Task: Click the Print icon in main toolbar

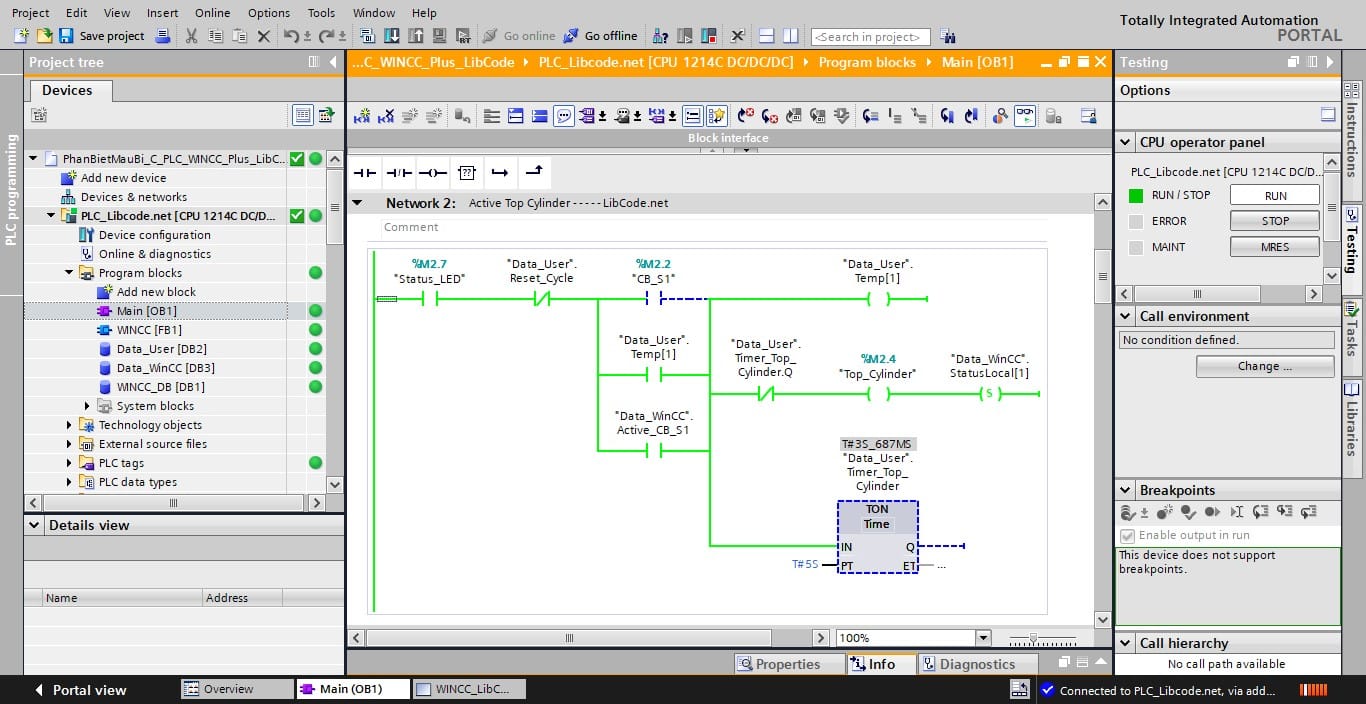Action: click(162, 36)
